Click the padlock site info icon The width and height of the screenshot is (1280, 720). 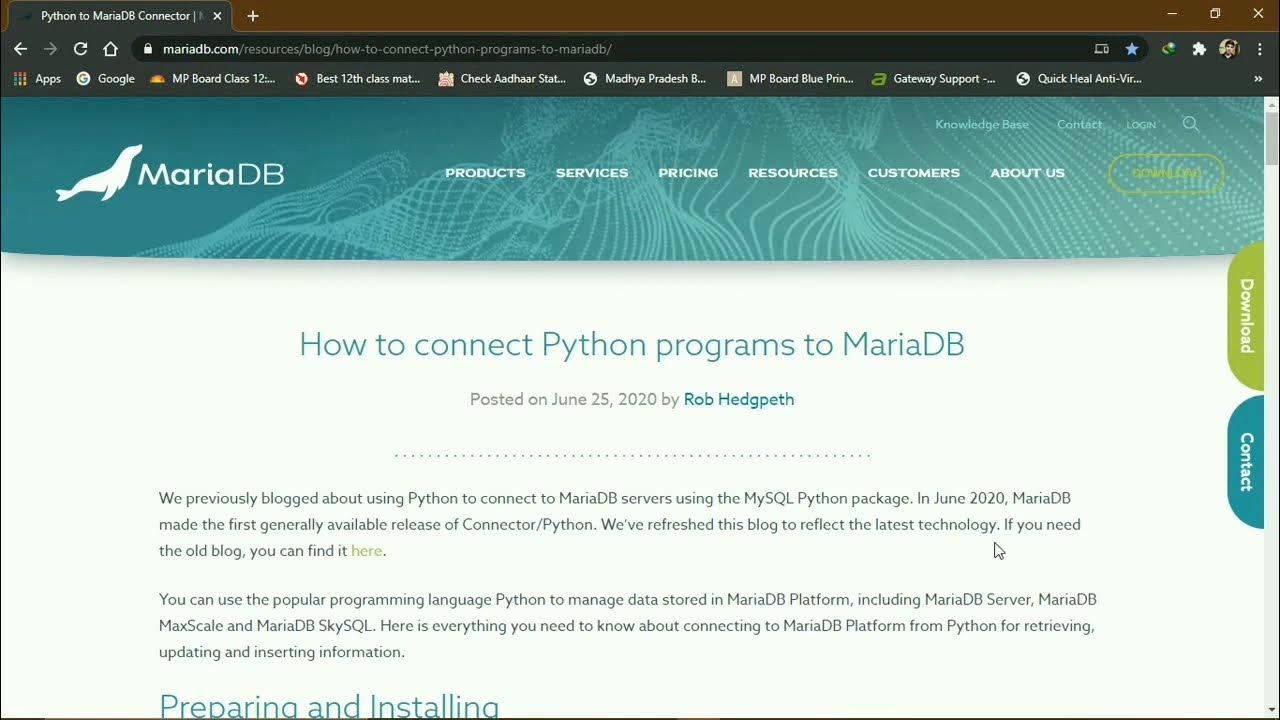pos(147,49)
